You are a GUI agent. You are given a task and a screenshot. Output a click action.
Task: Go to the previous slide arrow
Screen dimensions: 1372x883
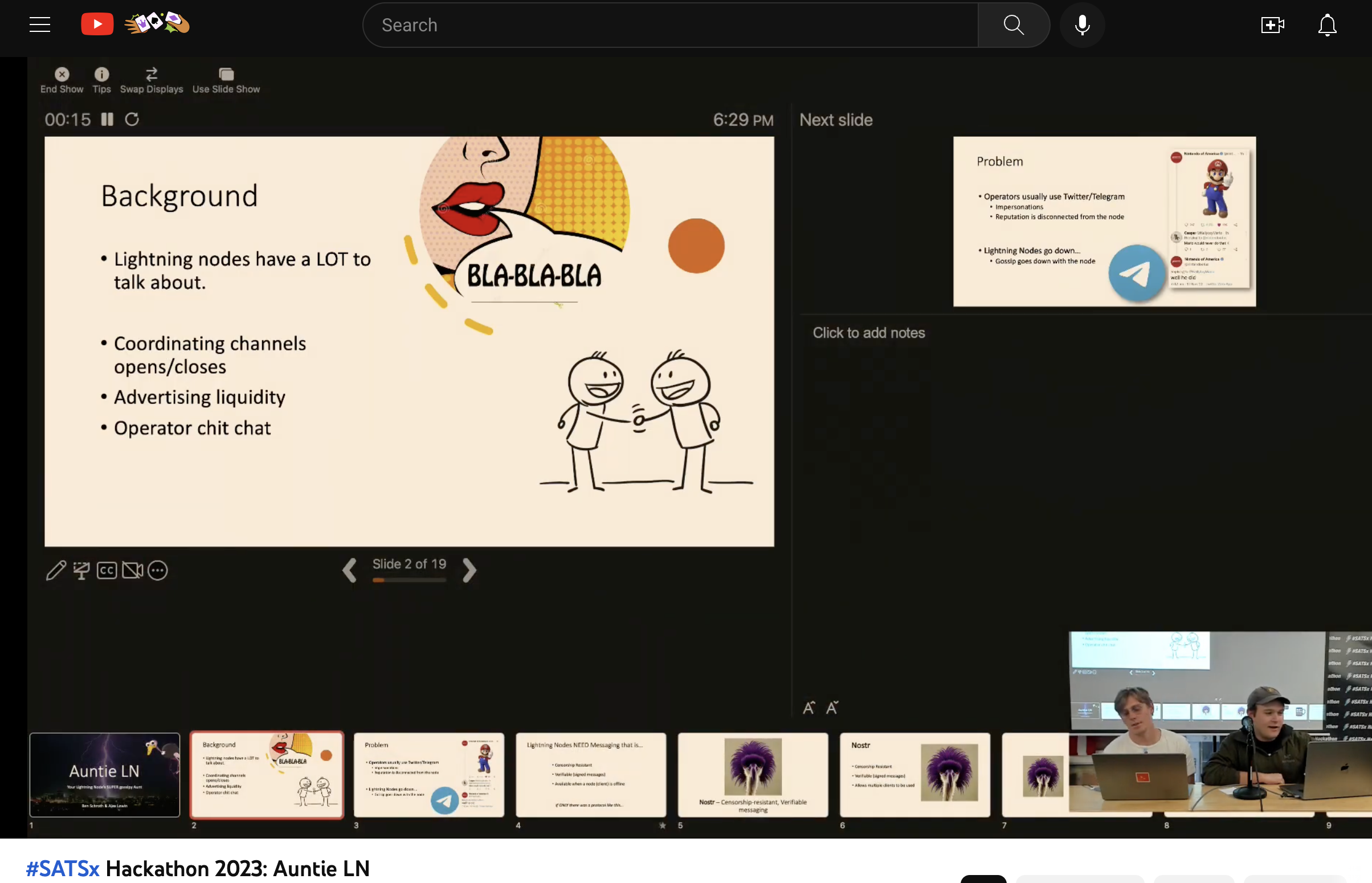coord(349,570)
